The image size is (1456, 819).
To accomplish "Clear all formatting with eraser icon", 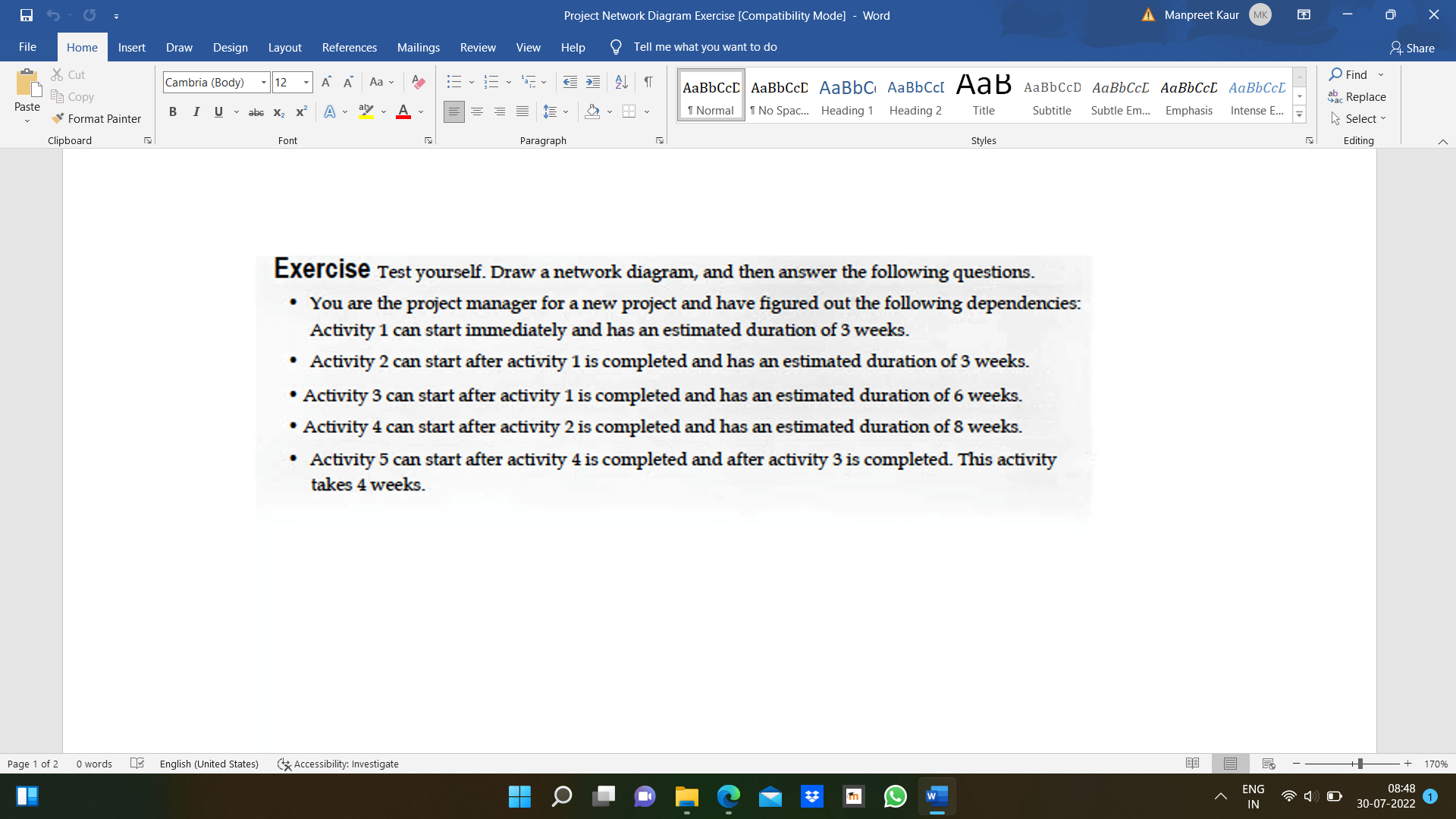I will [418, 81].
